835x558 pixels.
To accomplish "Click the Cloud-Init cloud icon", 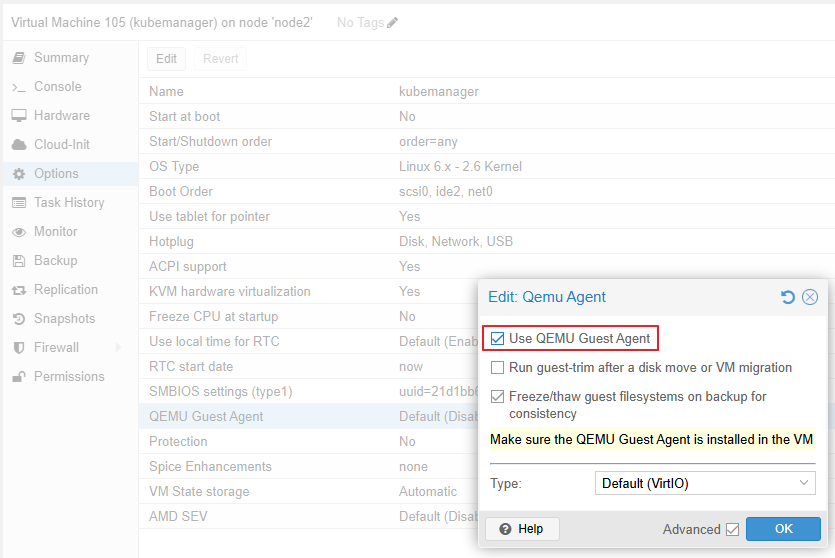I will coord(19,145).
